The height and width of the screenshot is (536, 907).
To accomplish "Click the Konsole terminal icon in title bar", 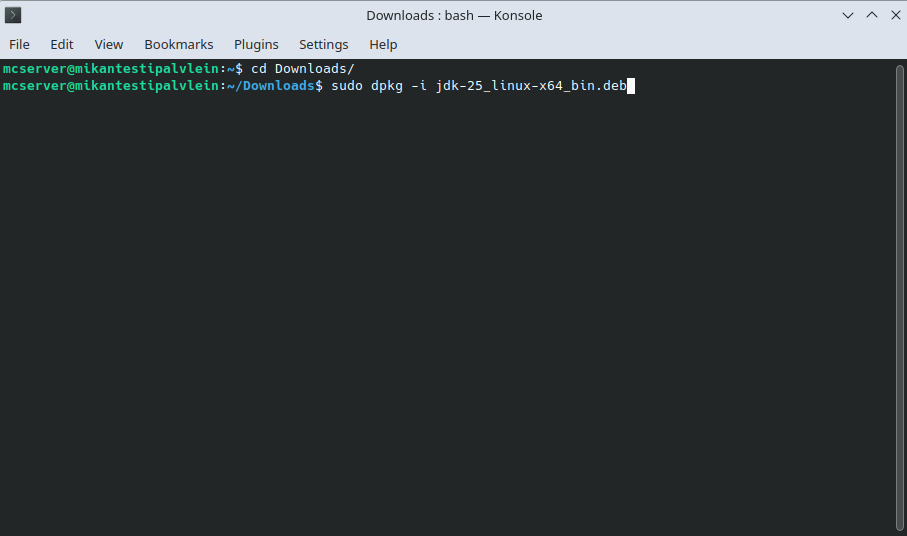I will click(x=14, y=15).
